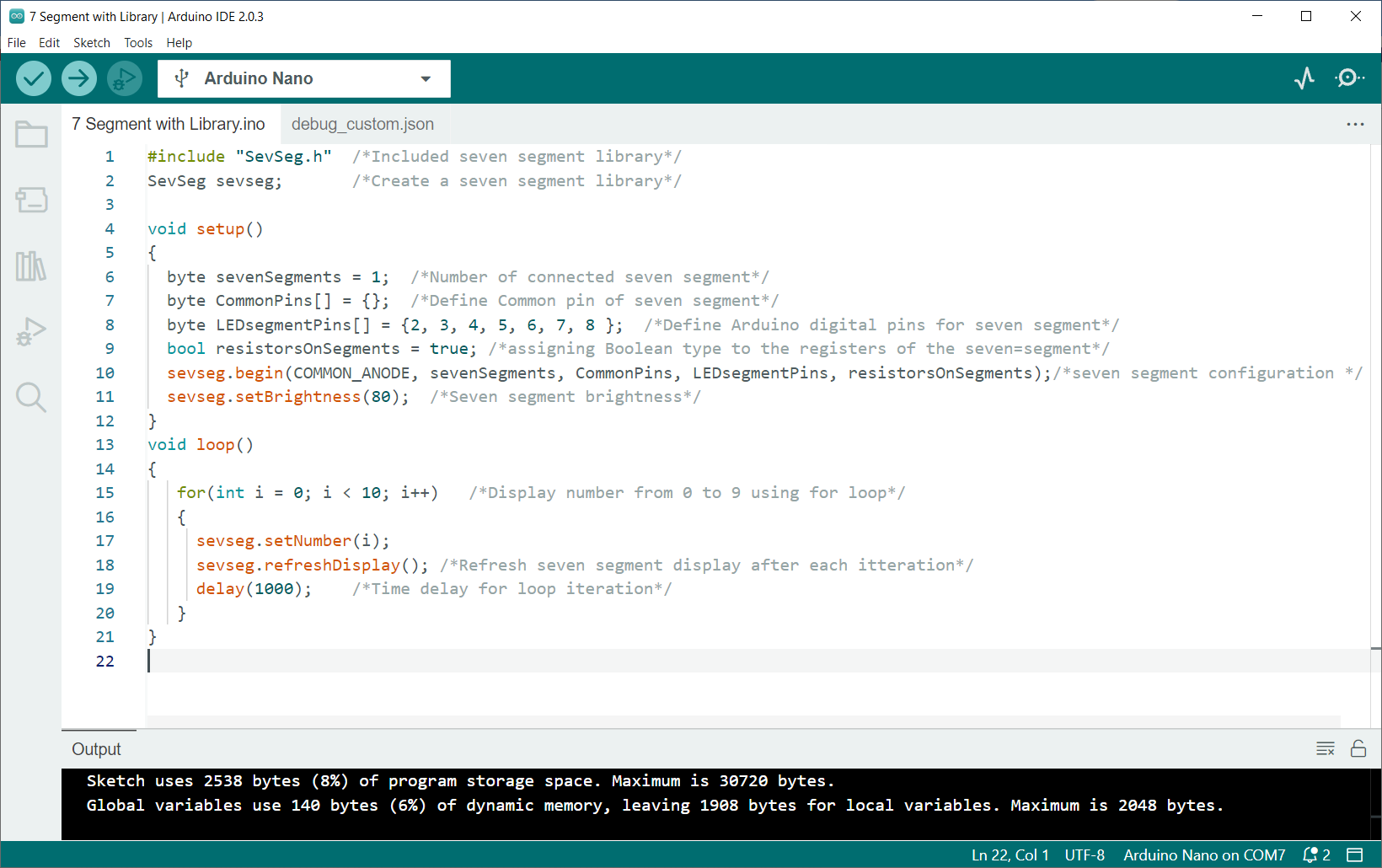
Task: Toggle output scroll lock icon
Action: coord(1358,748)
